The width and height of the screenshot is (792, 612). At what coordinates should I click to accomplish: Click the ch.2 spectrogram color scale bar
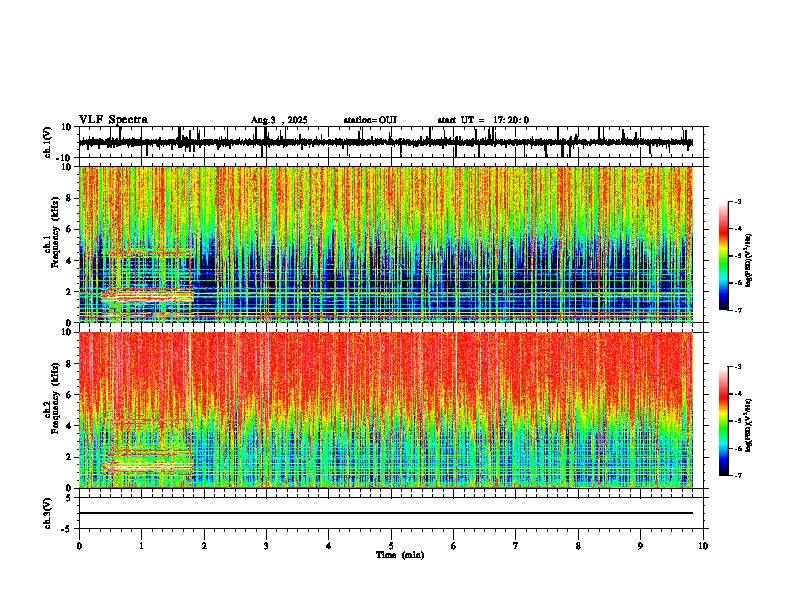coord(723,421)
